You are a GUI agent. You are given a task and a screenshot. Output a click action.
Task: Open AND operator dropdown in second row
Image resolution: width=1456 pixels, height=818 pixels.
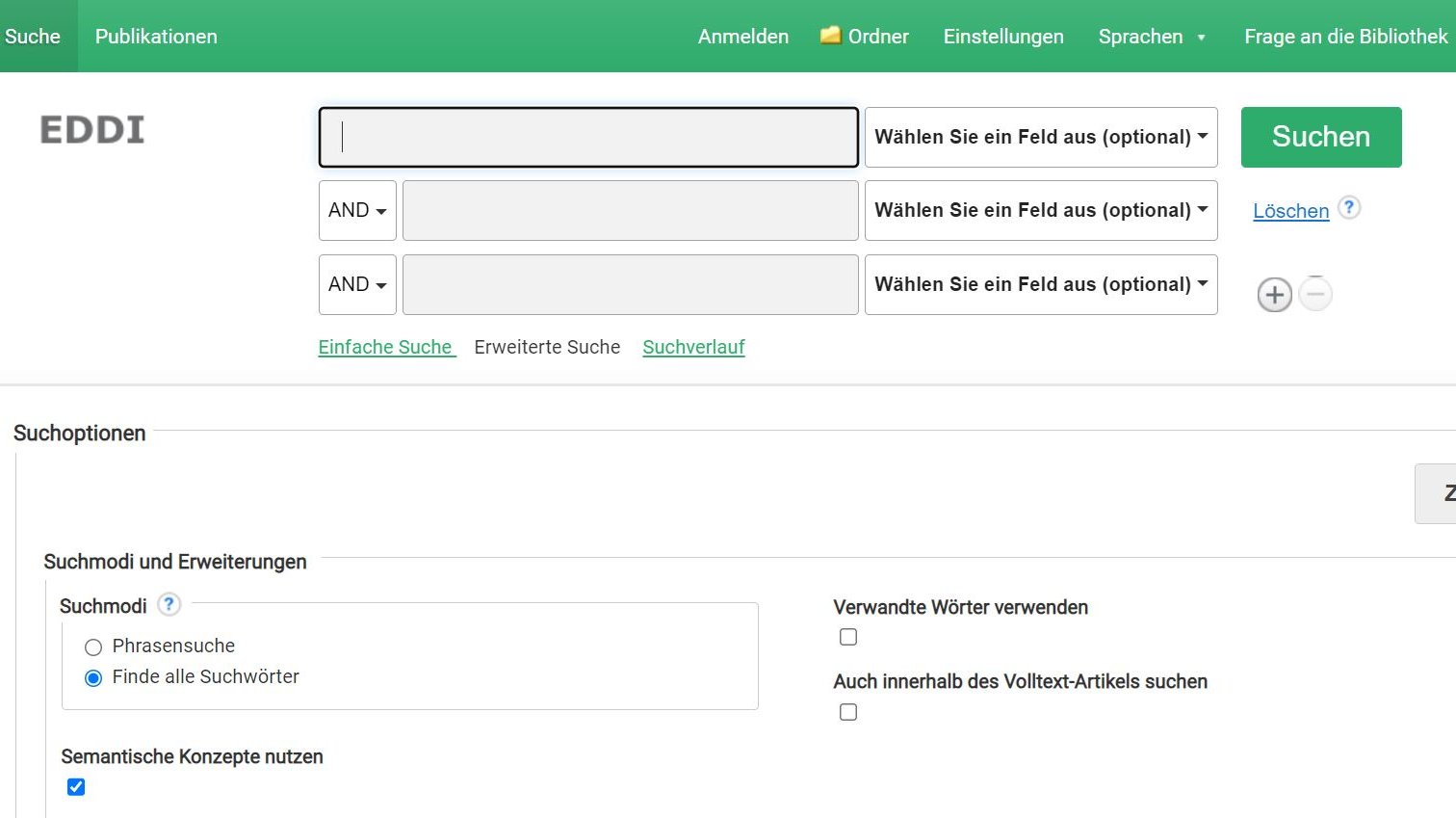tap(357, 210)
